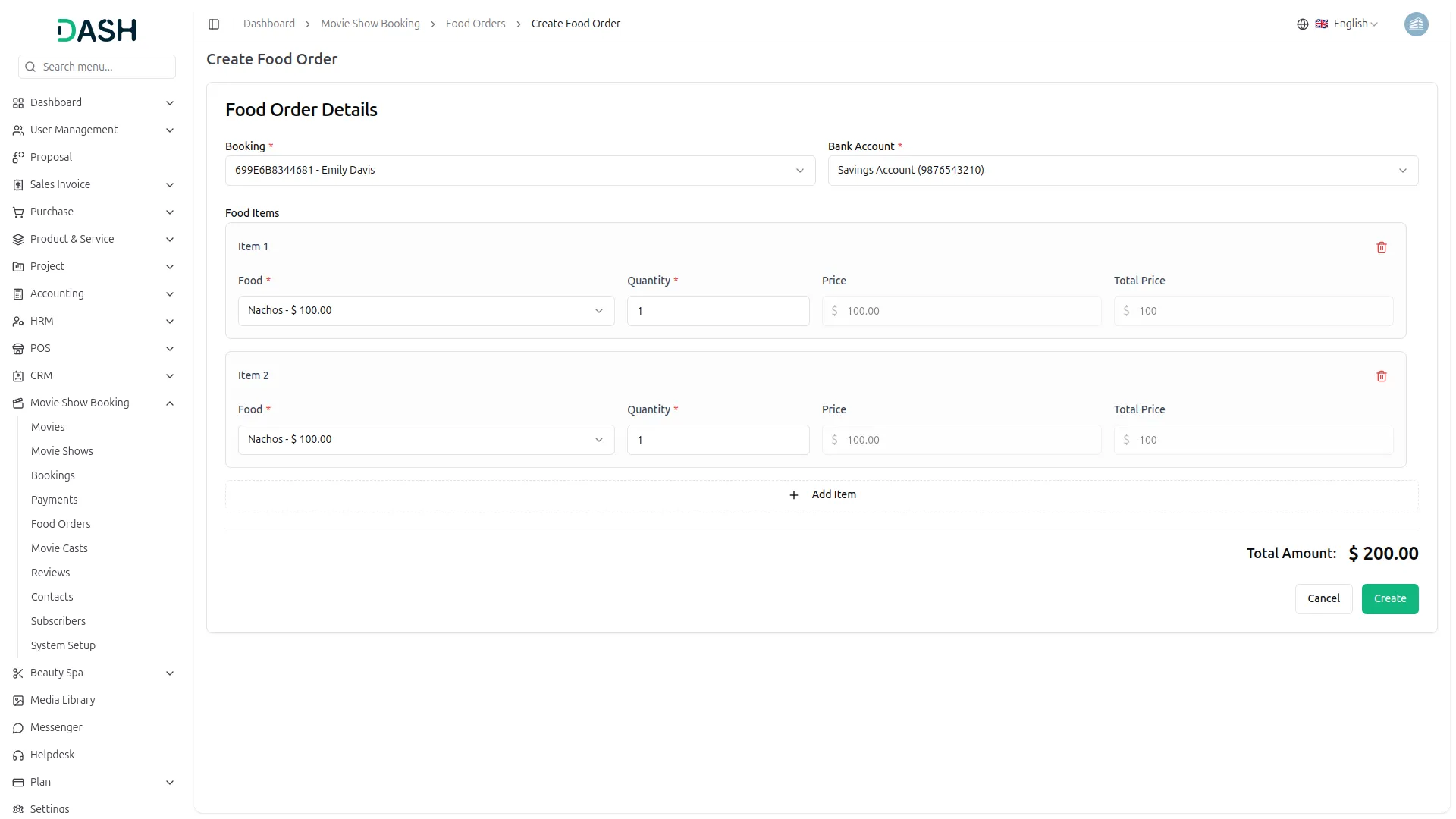Select the POS icon in the sidebar
This screenshot has width=1456, height=819.
point(17,348)
